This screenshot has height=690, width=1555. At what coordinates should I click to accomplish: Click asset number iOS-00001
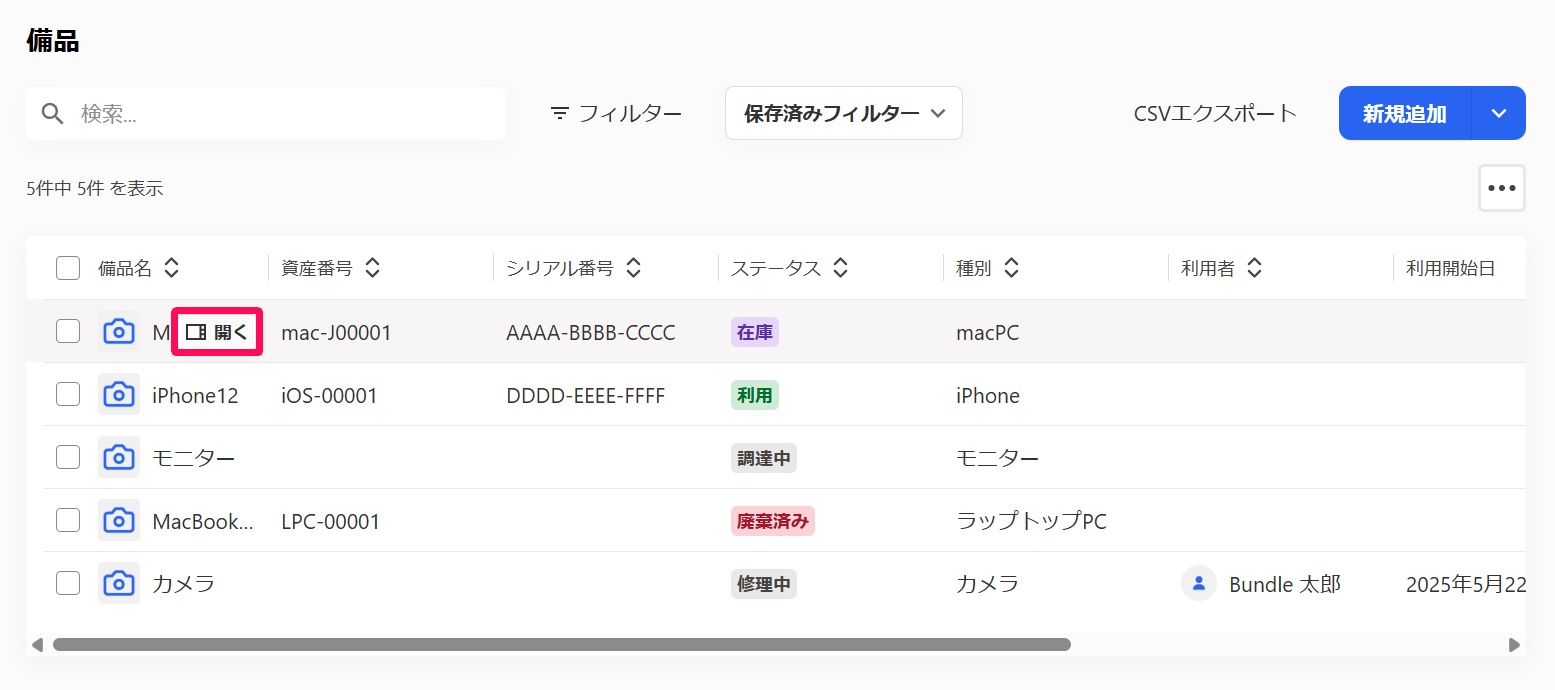tap(329, 395)
